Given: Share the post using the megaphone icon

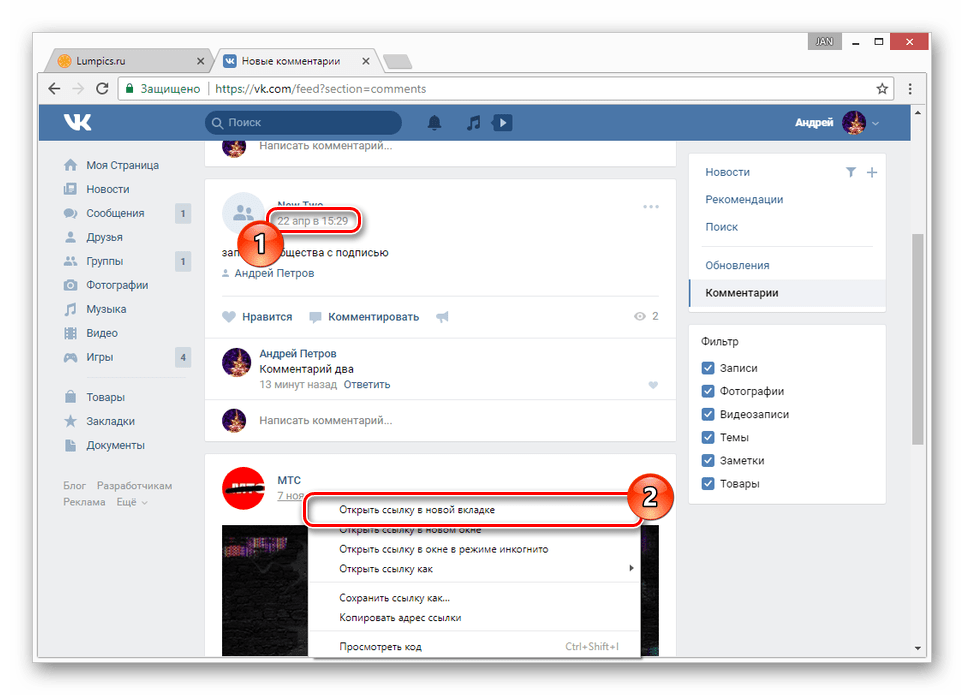Looking at the screenshot, I should click(x=442, y=317).
